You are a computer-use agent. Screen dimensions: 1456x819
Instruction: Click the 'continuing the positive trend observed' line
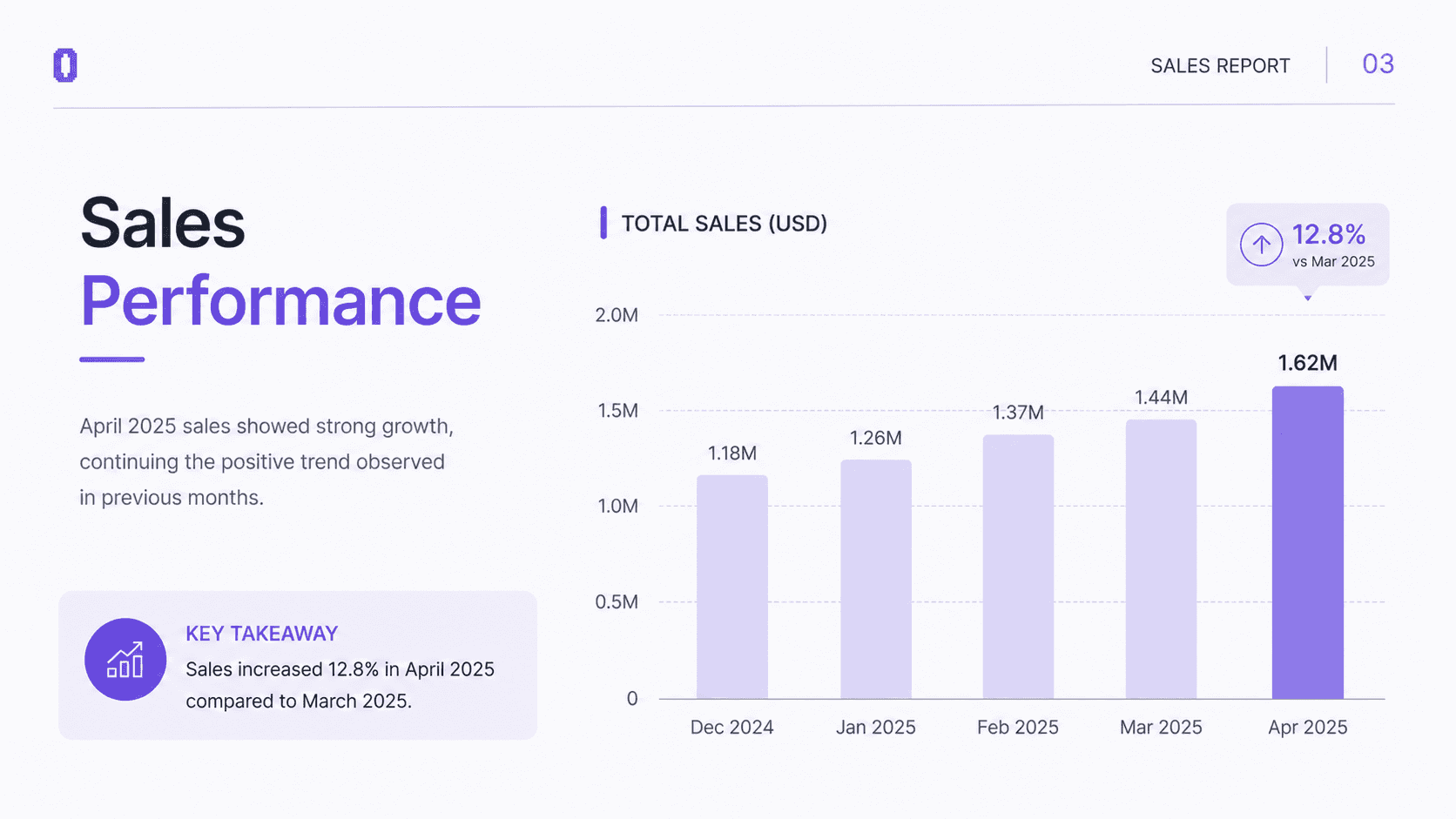(262, 462)
